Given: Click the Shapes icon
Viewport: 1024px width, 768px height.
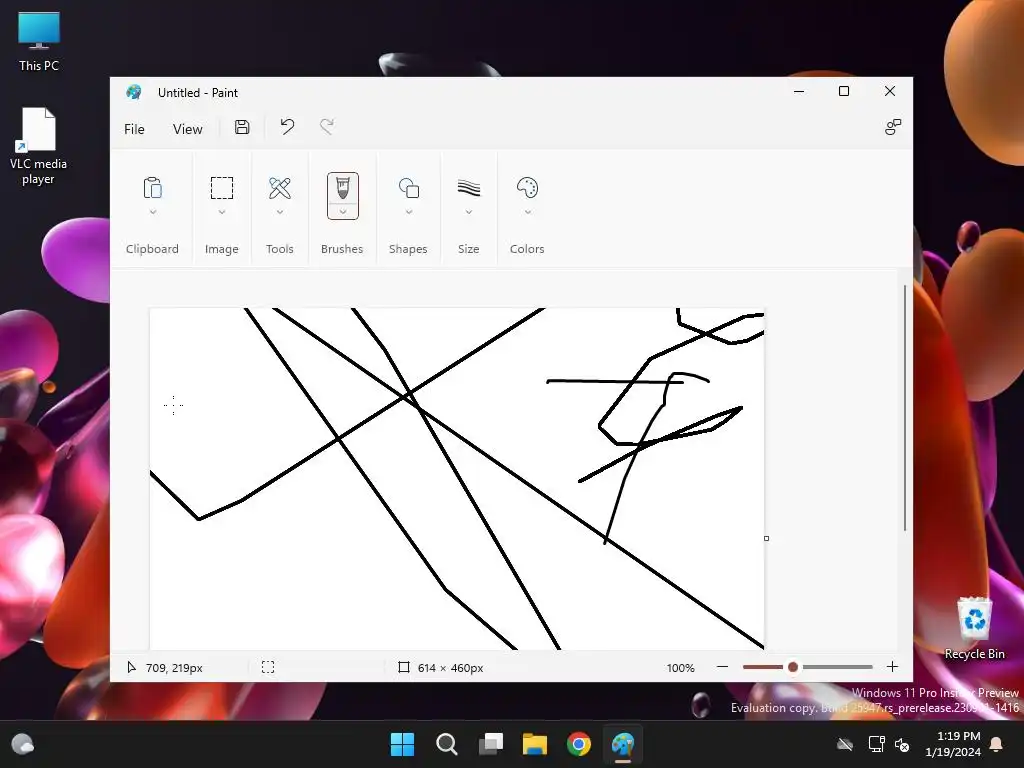Looking at the screenshot, I should point(409,188).
